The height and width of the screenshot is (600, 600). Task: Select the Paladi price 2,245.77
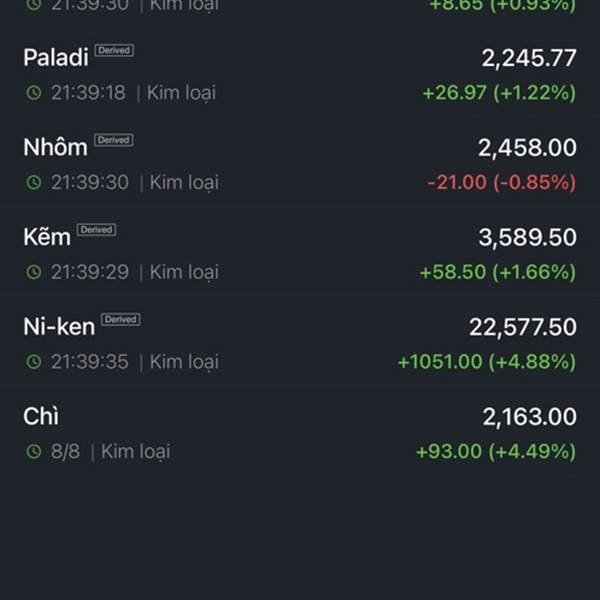click(529, 58)
